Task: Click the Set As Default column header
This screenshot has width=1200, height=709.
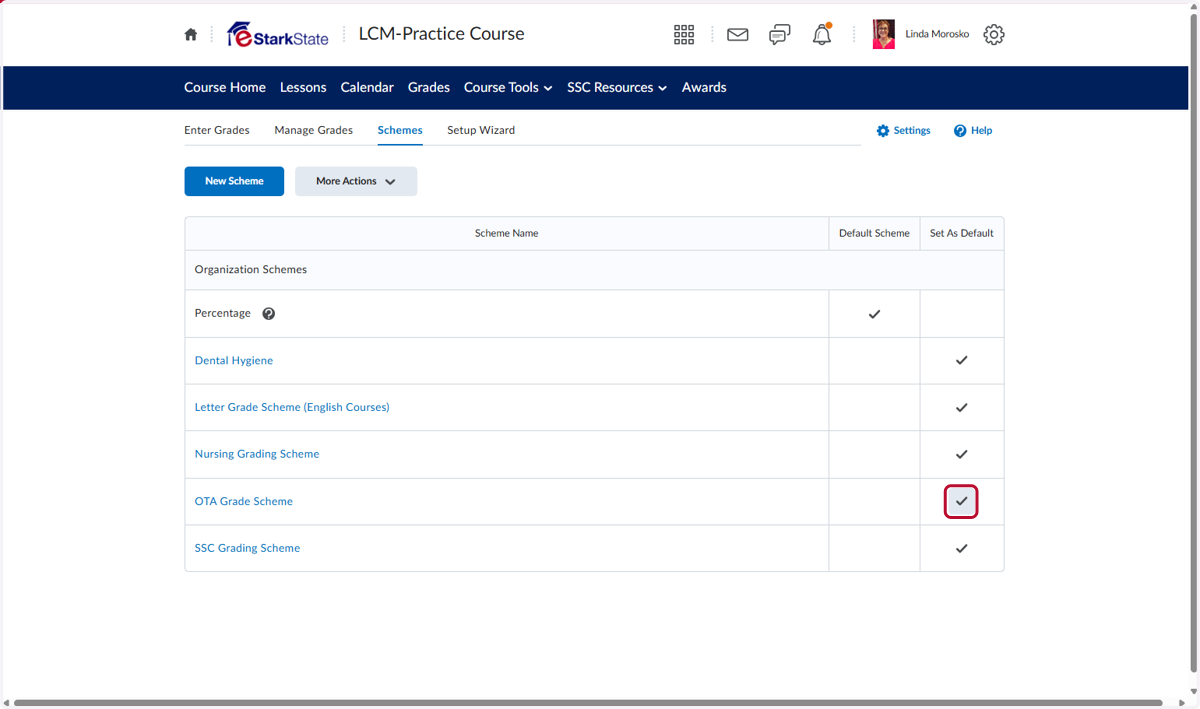Action: [x=962, y=233]
